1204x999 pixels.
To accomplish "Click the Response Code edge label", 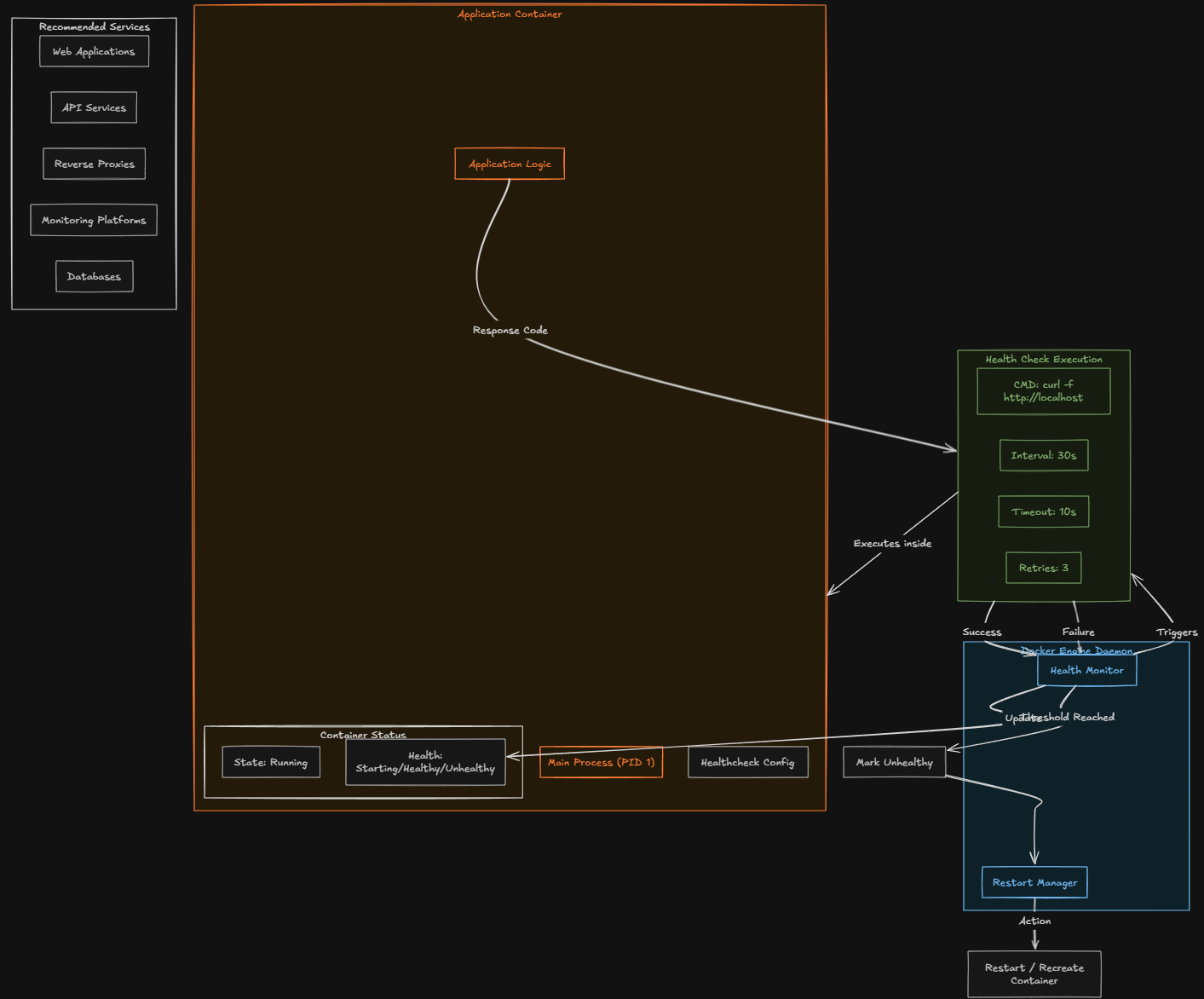I will tap(510, 330).
